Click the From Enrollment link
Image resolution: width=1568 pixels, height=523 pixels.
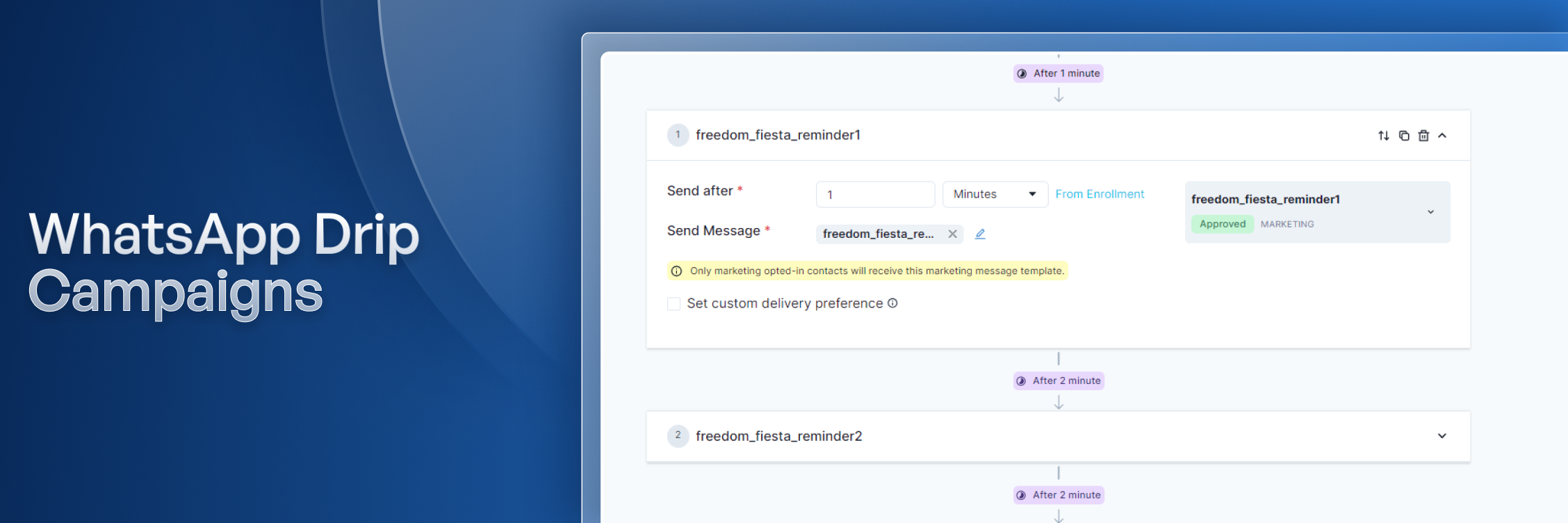coord(1100,194)
